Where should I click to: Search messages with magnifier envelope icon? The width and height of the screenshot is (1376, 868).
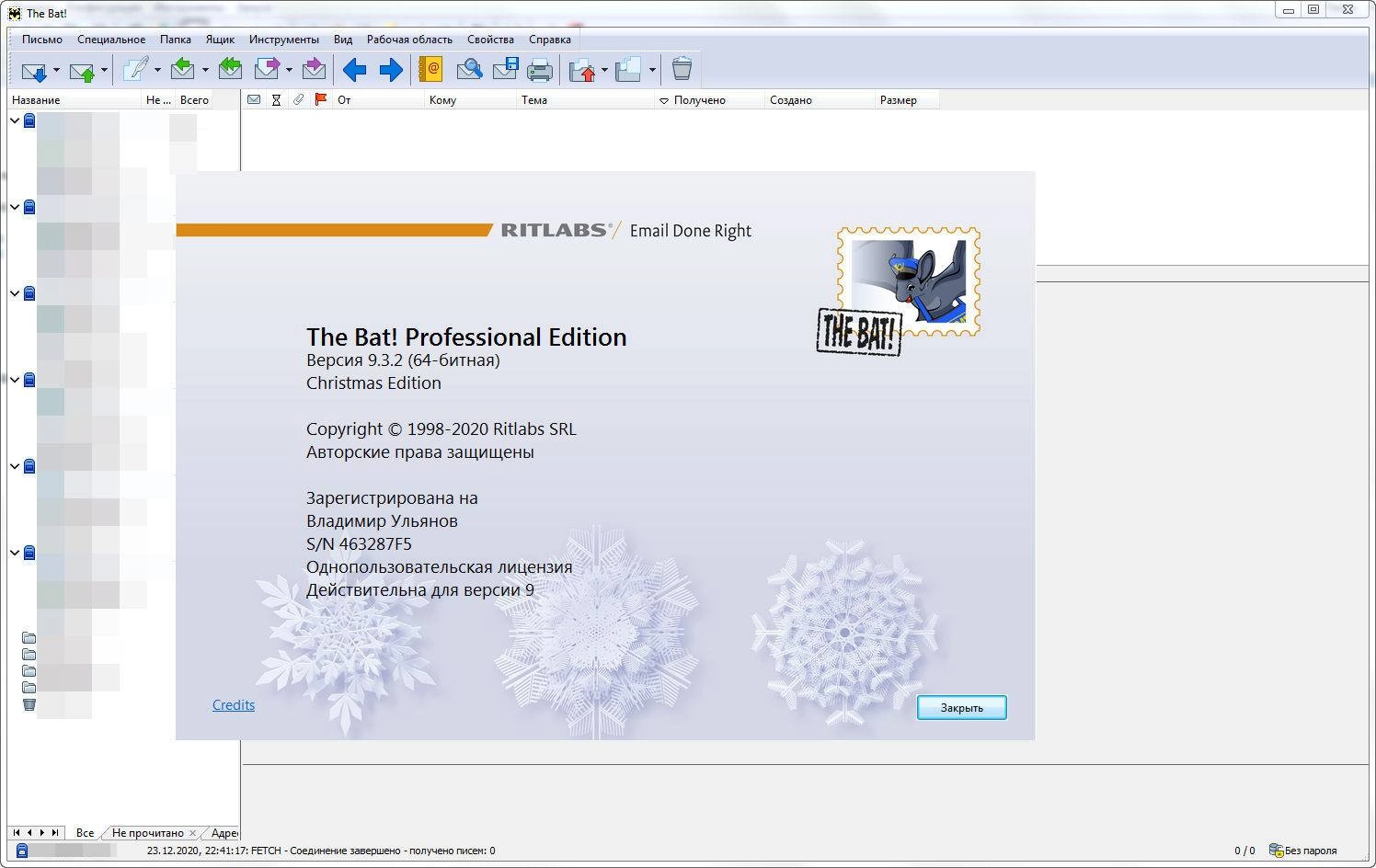(x=469, y=70)
